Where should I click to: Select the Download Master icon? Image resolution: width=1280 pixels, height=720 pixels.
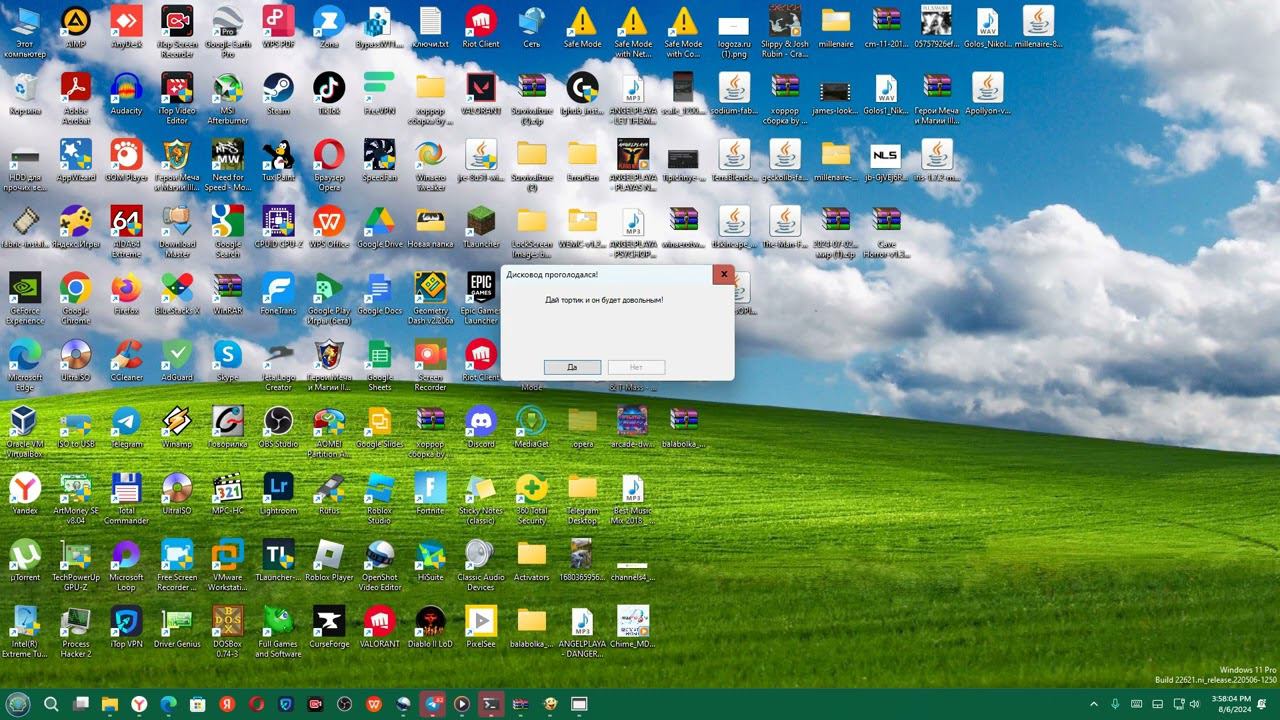coord(177,232)
